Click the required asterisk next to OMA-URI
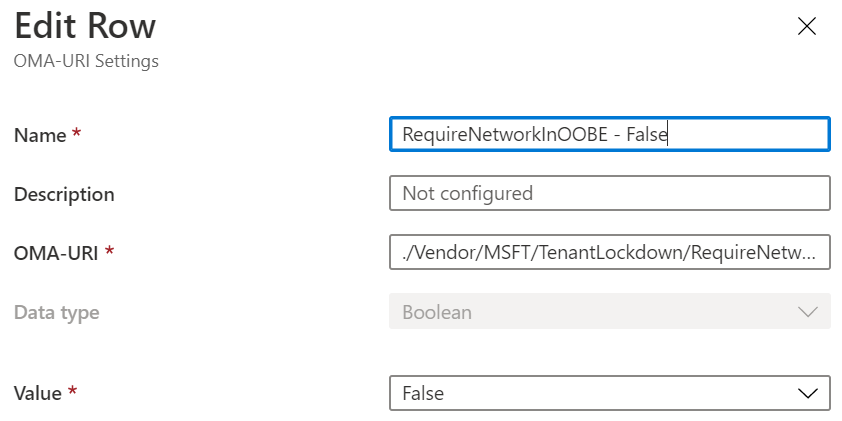The image size is (842, 421). 109,251
